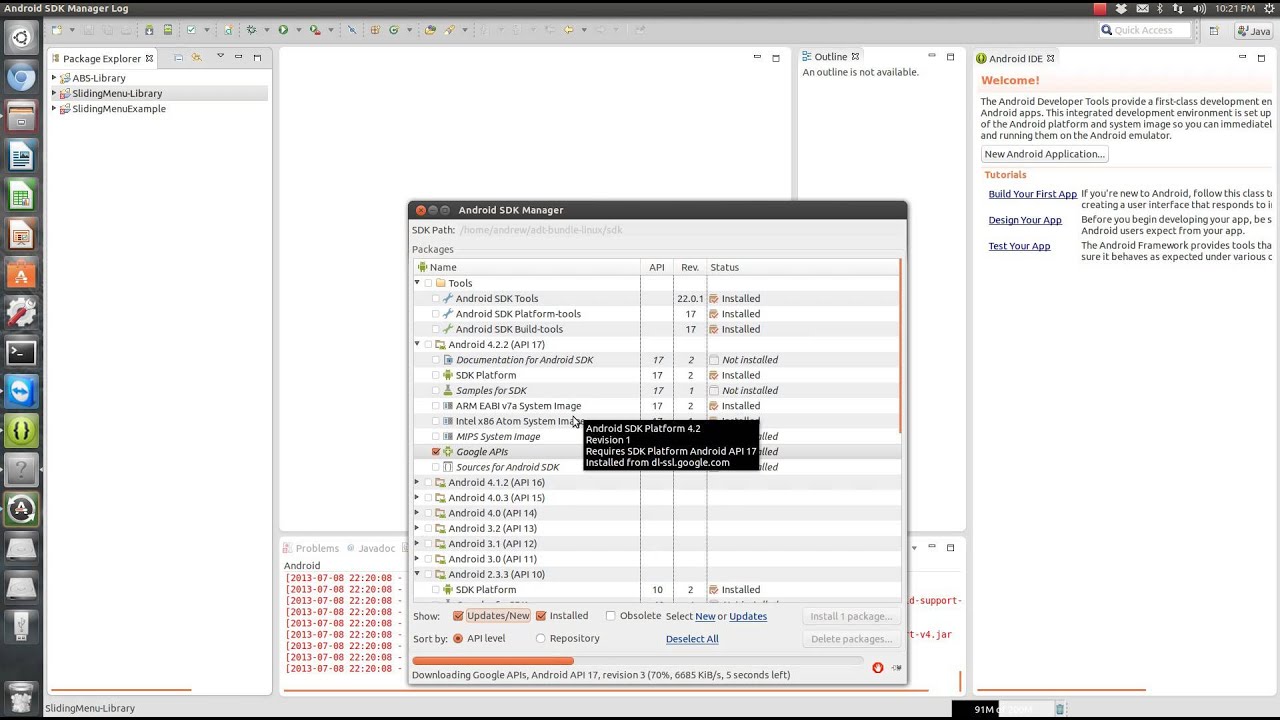Click the stop download red icon in SDK Manager
This screenshot has width=1280, height=720.
coord(878,667)
